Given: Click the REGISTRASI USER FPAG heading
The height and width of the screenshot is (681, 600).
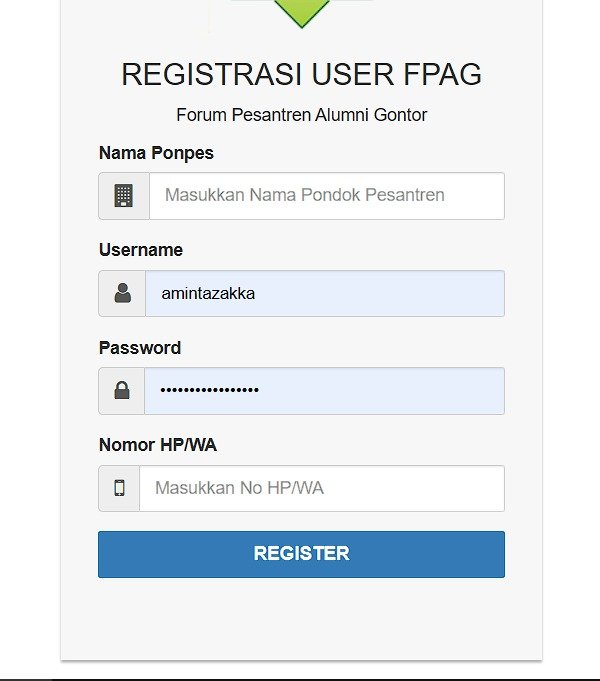Looking at the screenshot, I should (x=301, y=74).
